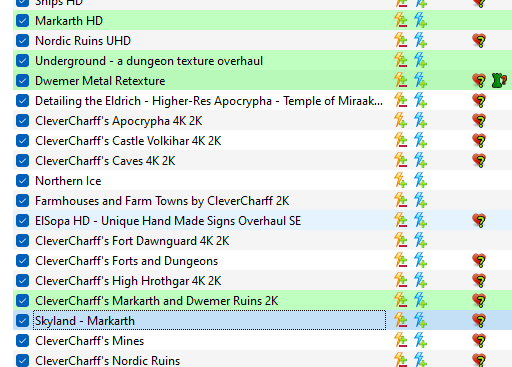
Task: Click heart question-mark flag for Nordic Ruins UHD
Action: [x=479, y=41]
